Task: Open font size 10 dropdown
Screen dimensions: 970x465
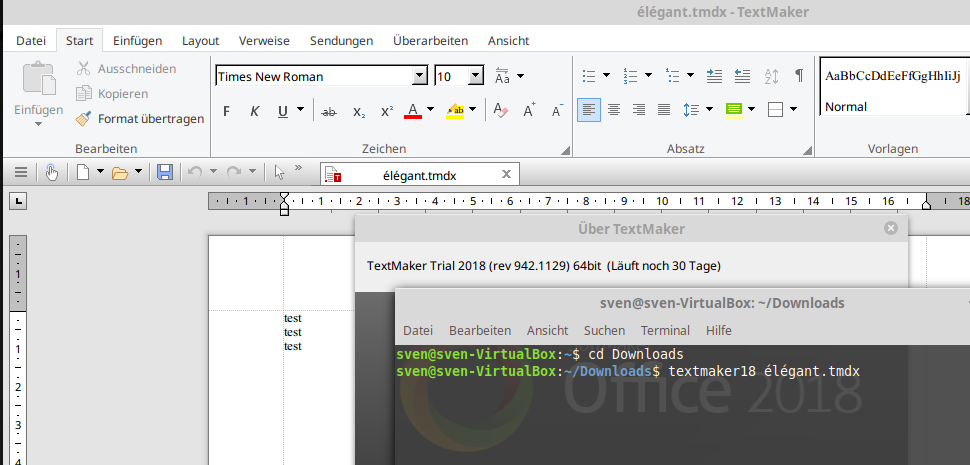Action: point(476,76)
